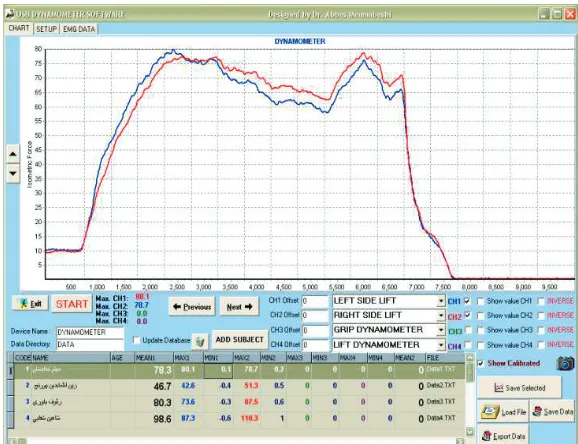This screenshot has height=444, width=578.
Task: Click the chart scale up arrow
Action: tap(13, 154)
